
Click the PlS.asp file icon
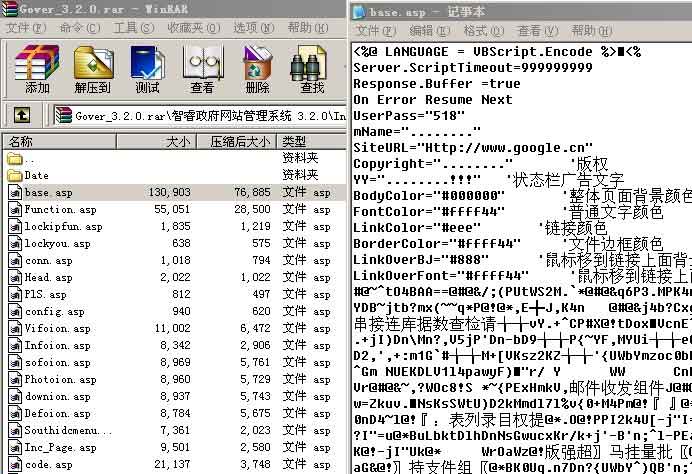(x=15, y=294)
